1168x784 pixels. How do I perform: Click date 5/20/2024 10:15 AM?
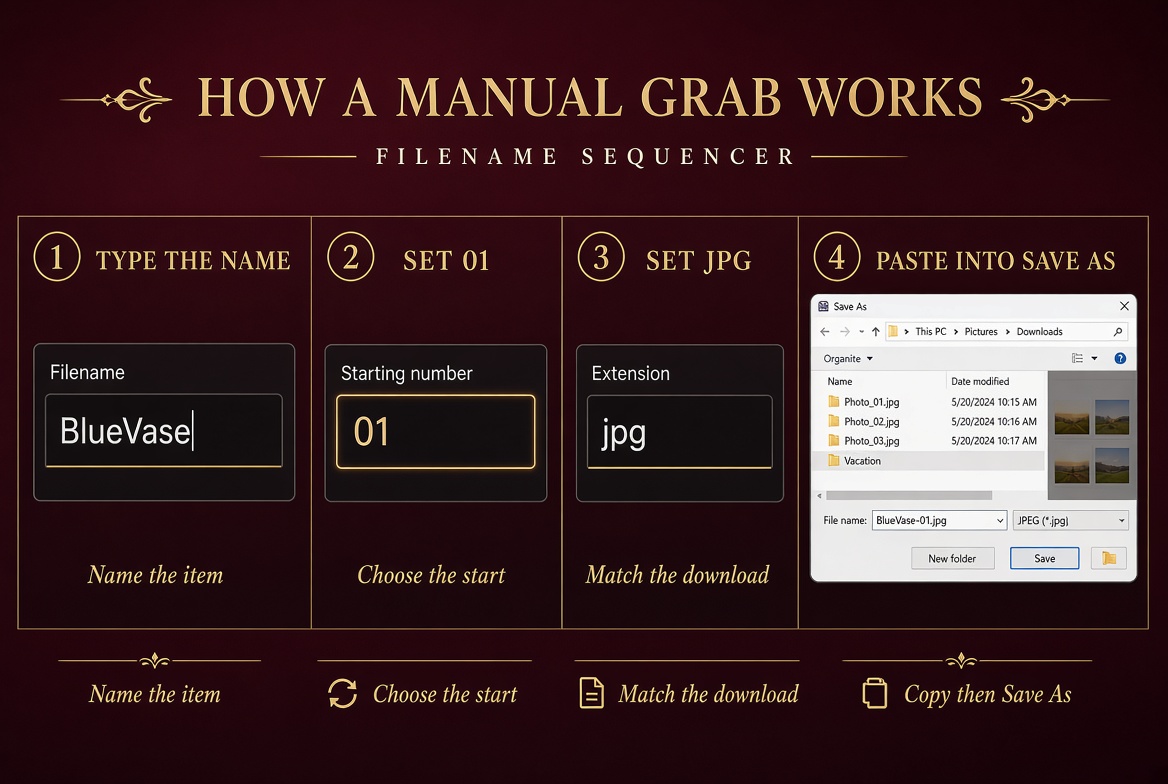point(994,402)
